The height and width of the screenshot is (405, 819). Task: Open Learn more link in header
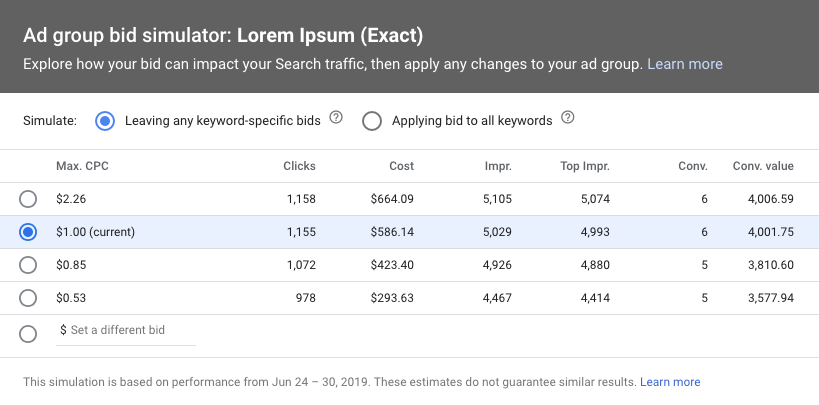pos(685,64)
